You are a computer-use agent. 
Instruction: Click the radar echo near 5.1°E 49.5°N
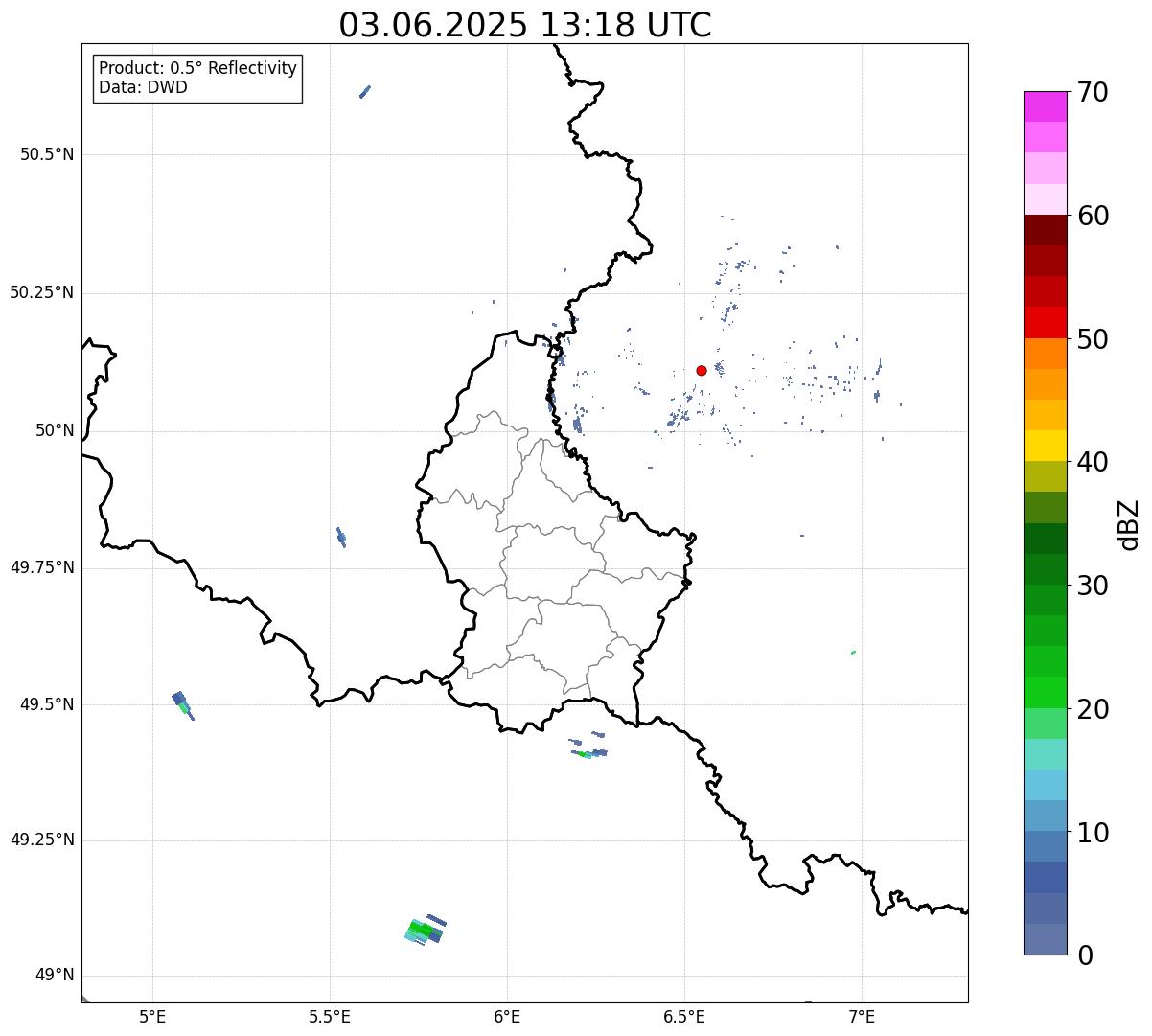point(182,705)
